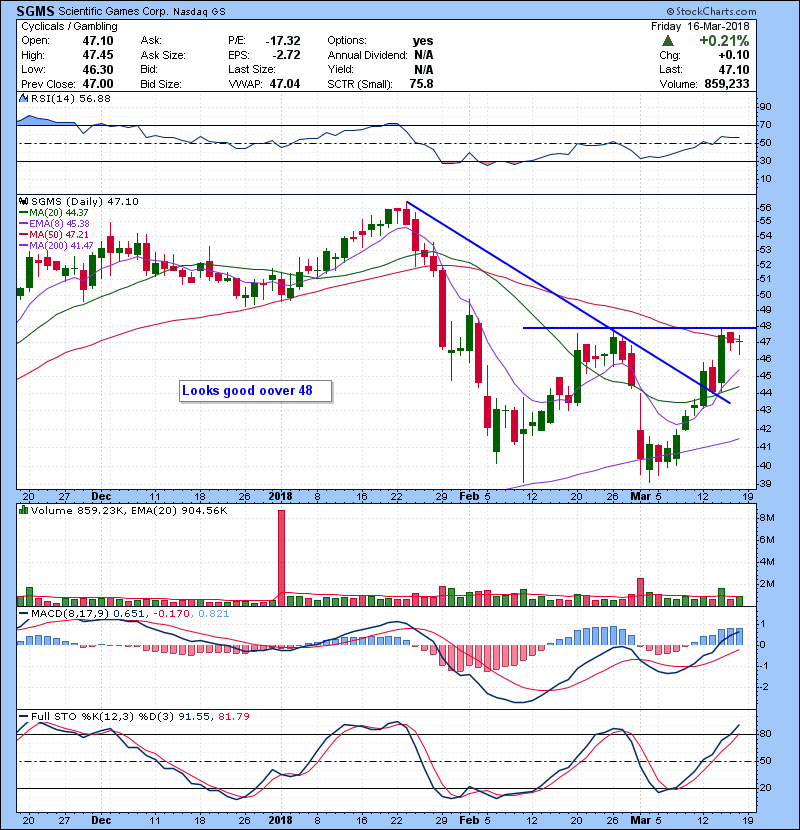
Task: Click the High value 47.45
Action: [x=98, y=55]
